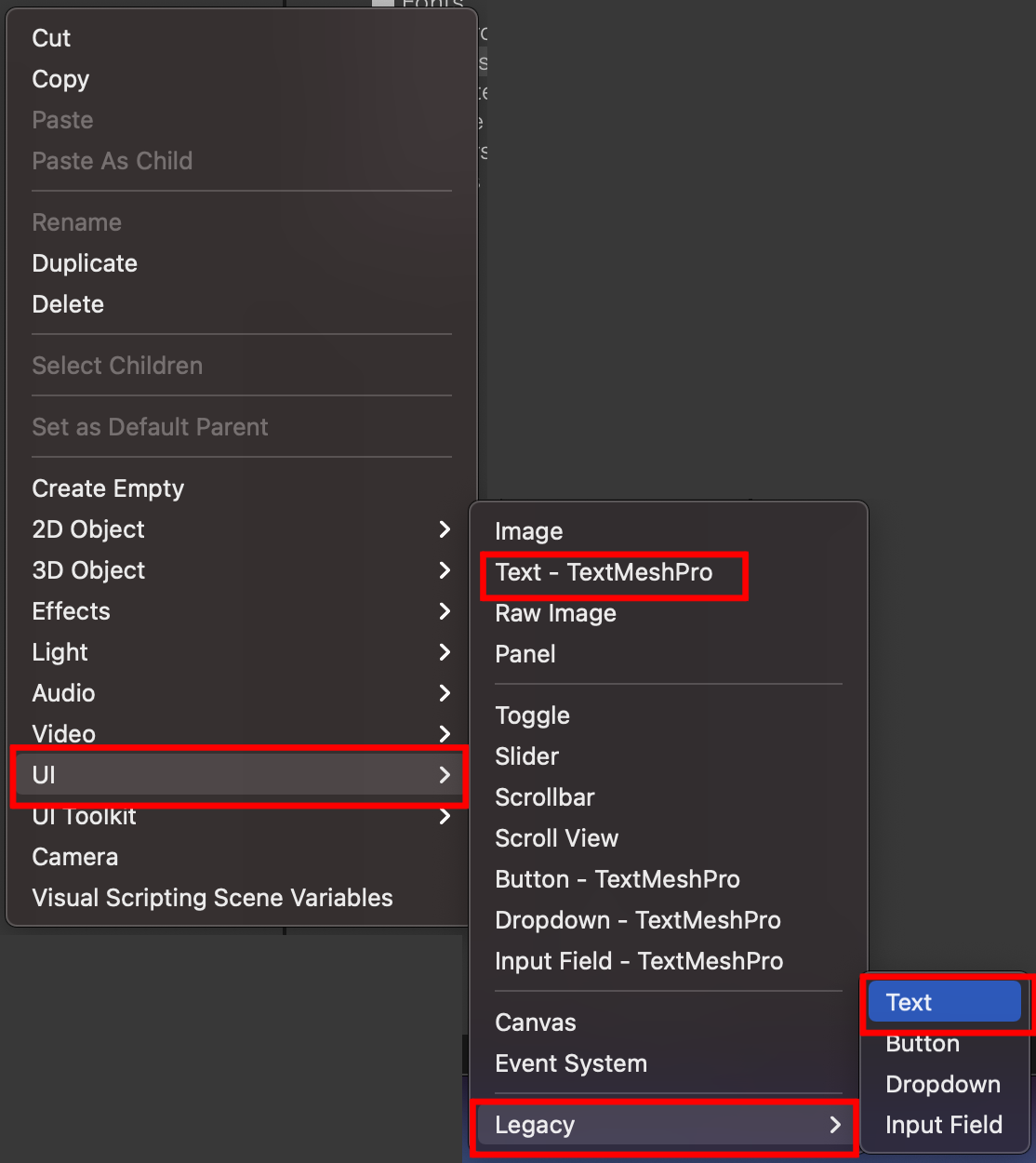Expand the Video submenu

coord(63,734)
